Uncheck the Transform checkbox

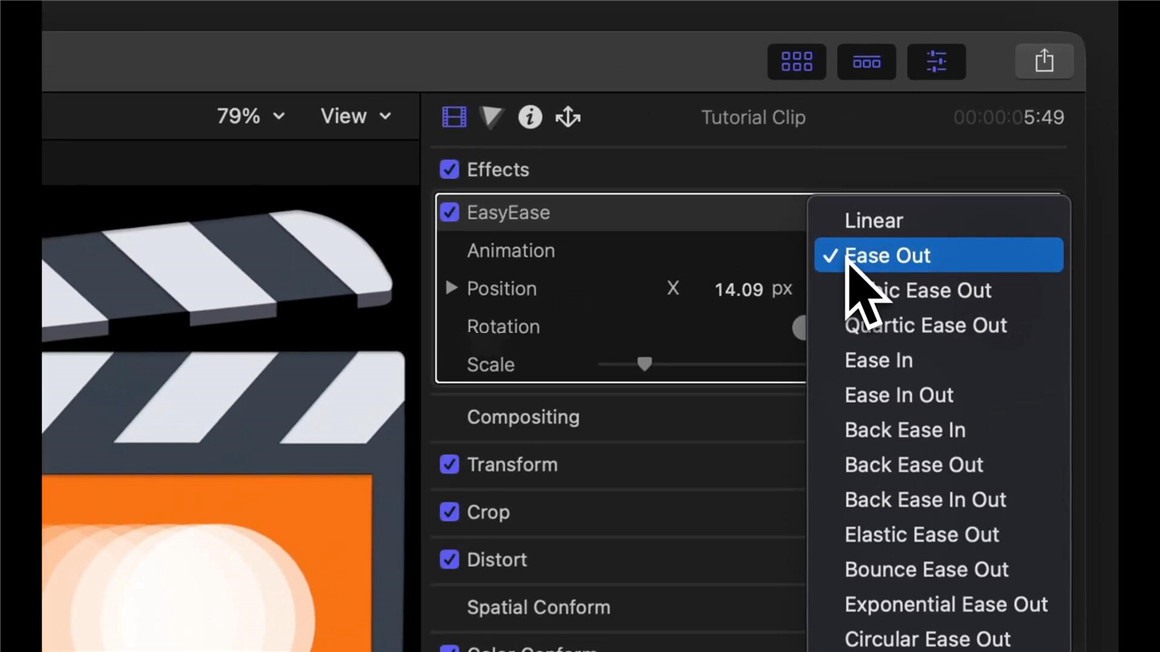450,465
